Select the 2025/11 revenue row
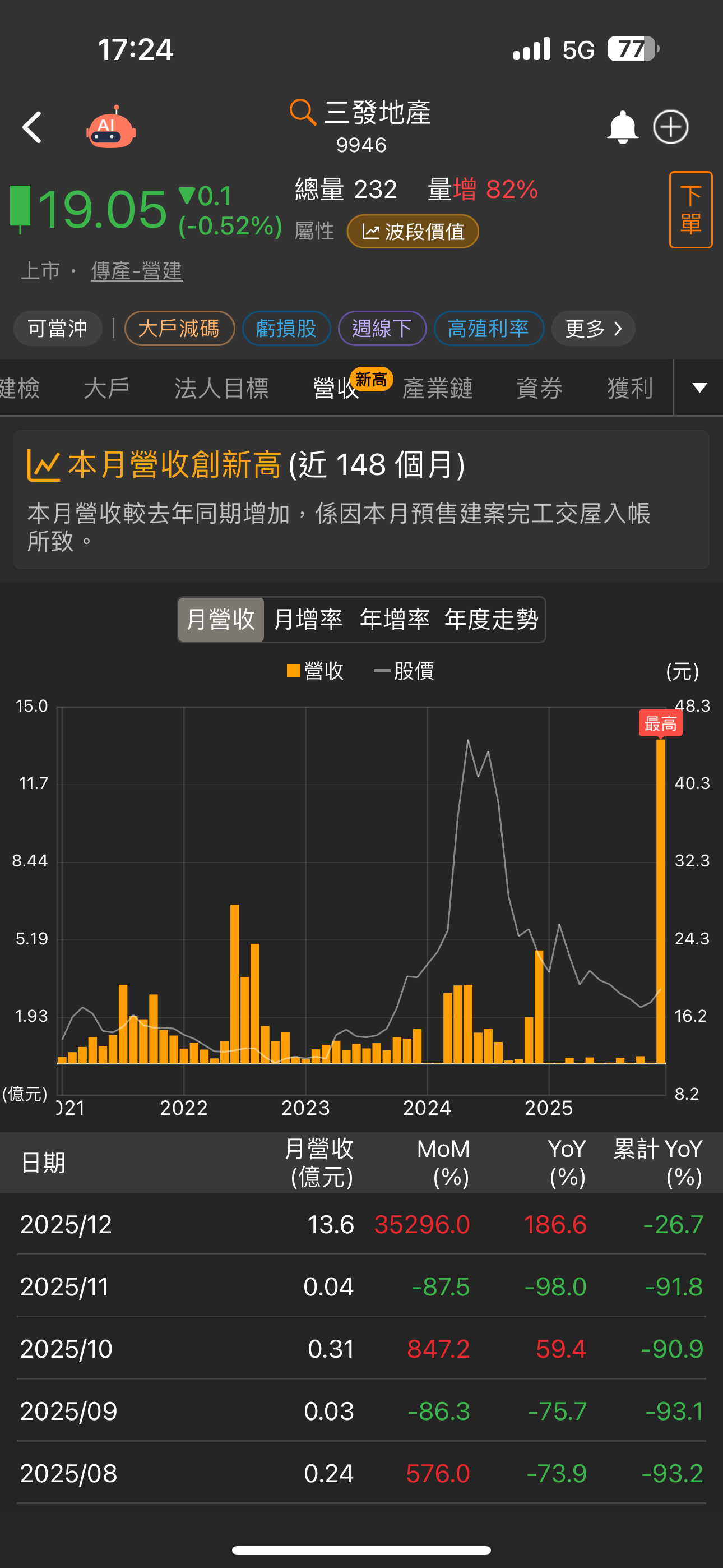This screenshot has width=723, height=1568. (361, 1287)
